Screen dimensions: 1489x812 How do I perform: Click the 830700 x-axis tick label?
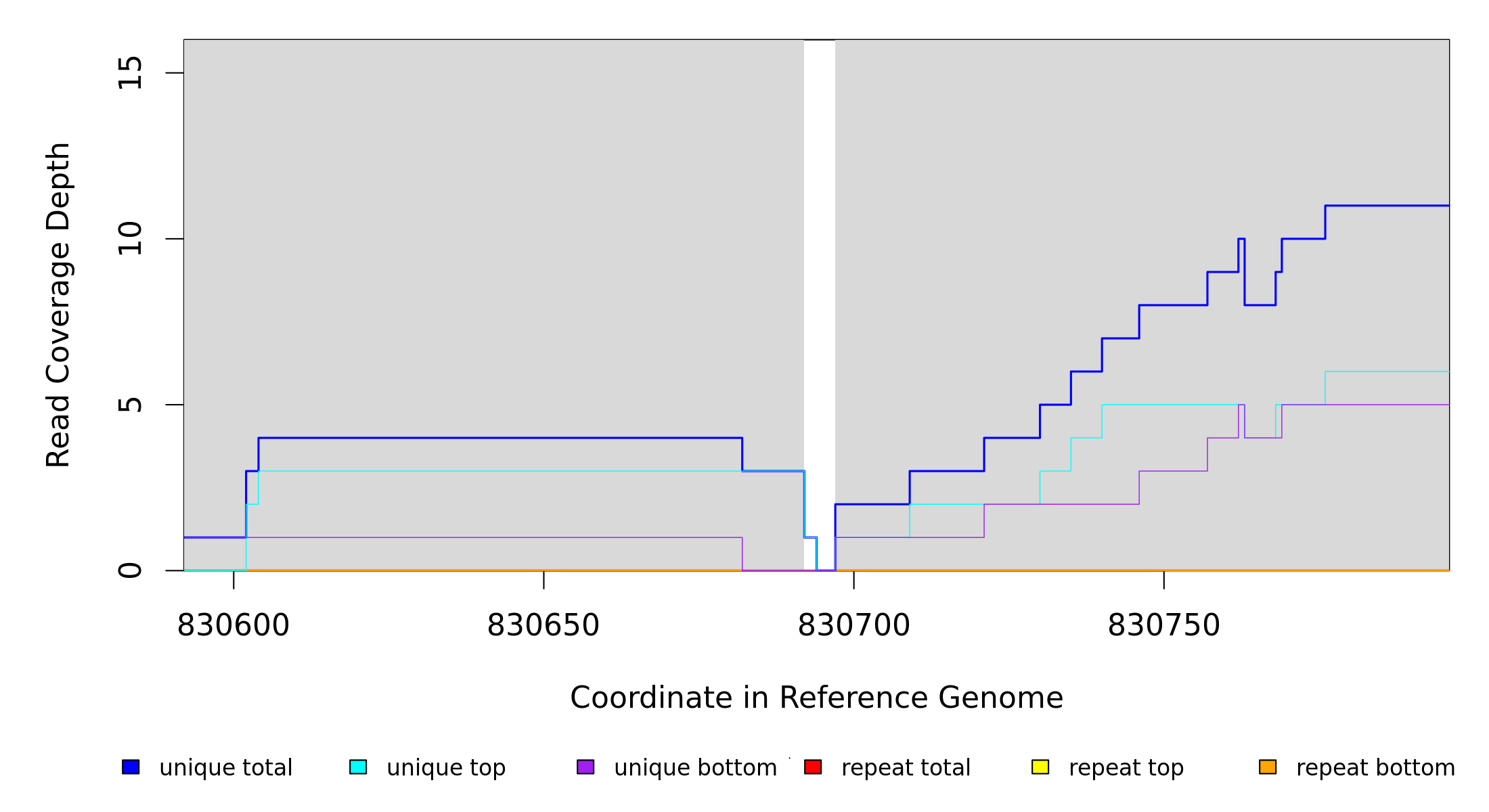[854, 626]
